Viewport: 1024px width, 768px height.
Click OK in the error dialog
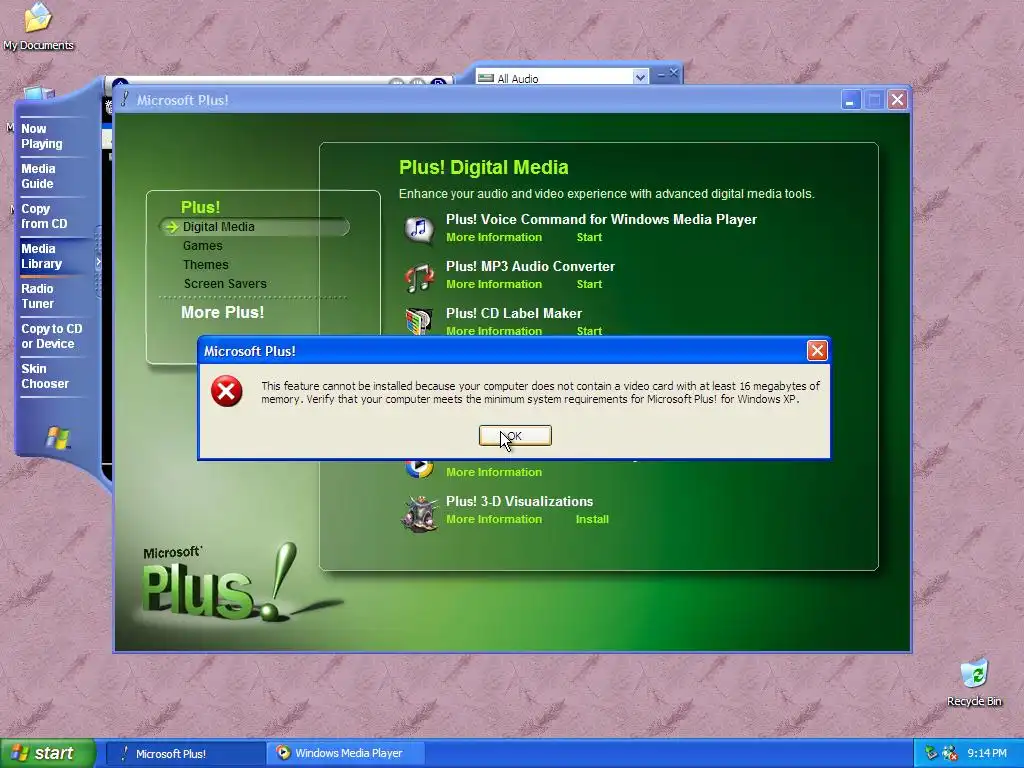point(515,436)
